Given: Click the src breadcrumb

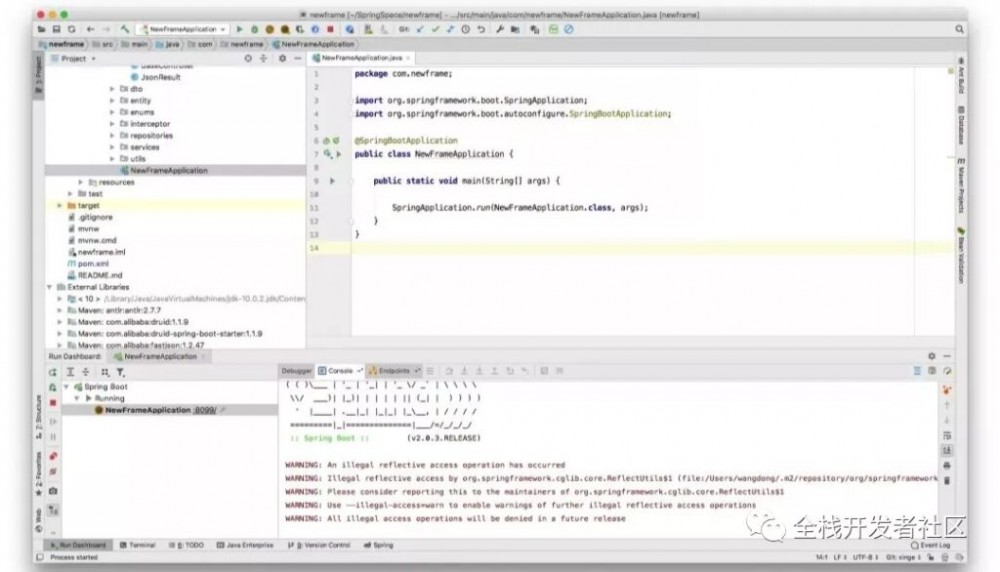Looking at the screenshot, I should 103,45.
